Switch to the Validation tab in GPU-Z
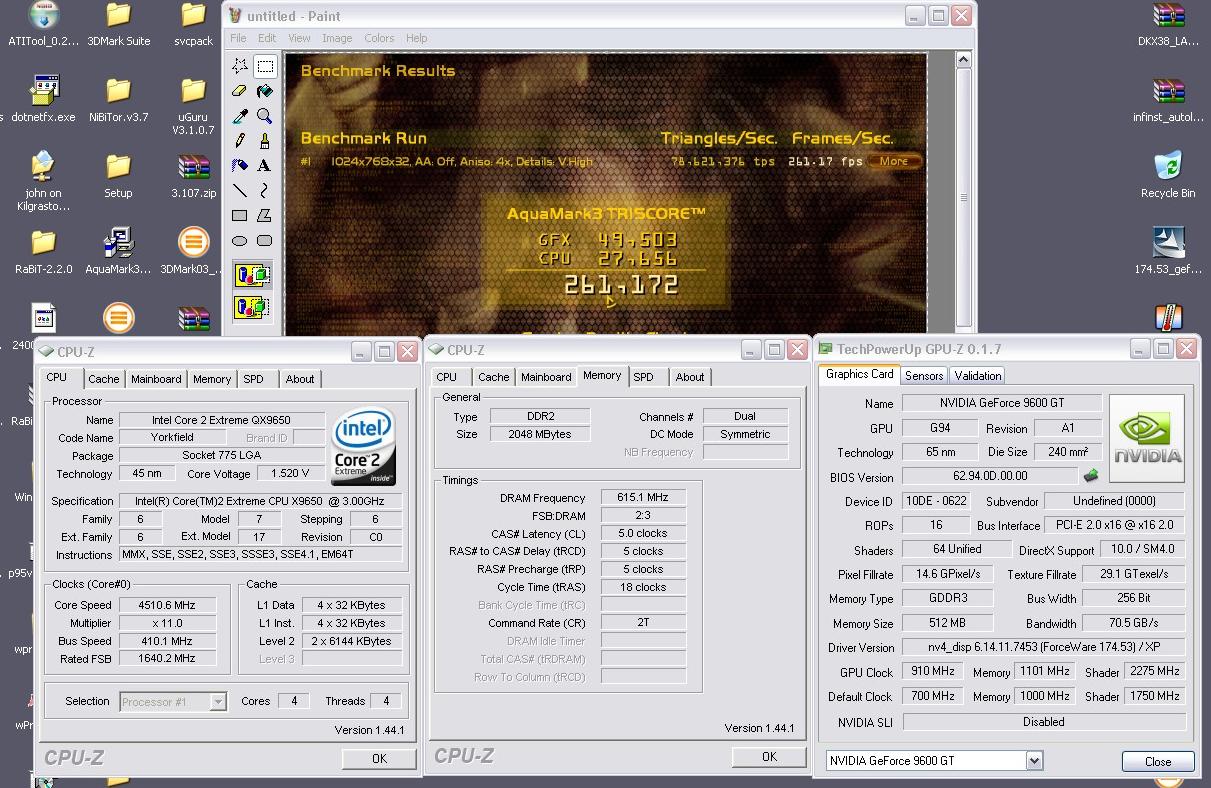 (977, 376)
